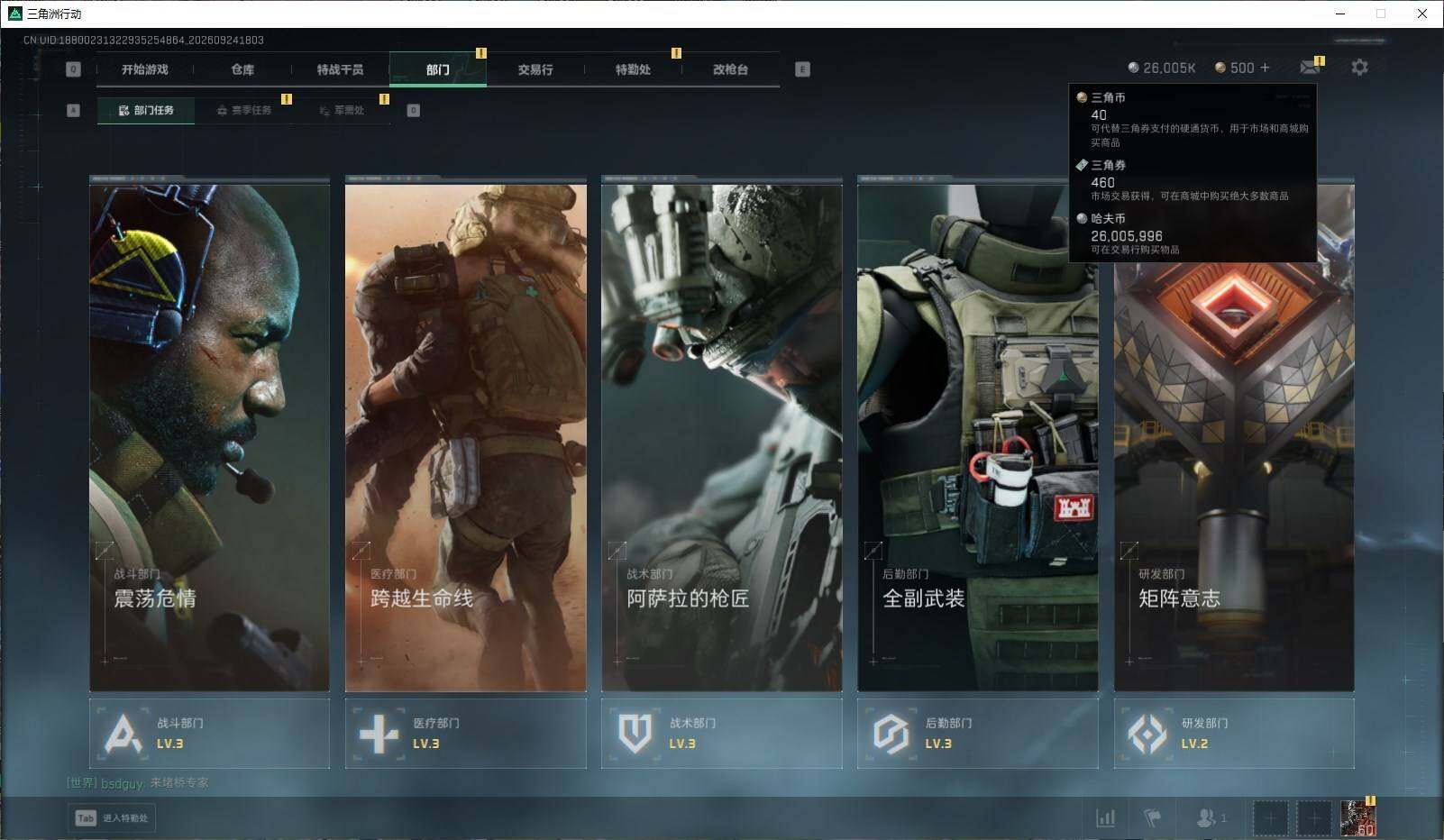The width and height of the screenshot is (1444, 840).
Task: Switch to the 仓库 tab
Action: 242,69
